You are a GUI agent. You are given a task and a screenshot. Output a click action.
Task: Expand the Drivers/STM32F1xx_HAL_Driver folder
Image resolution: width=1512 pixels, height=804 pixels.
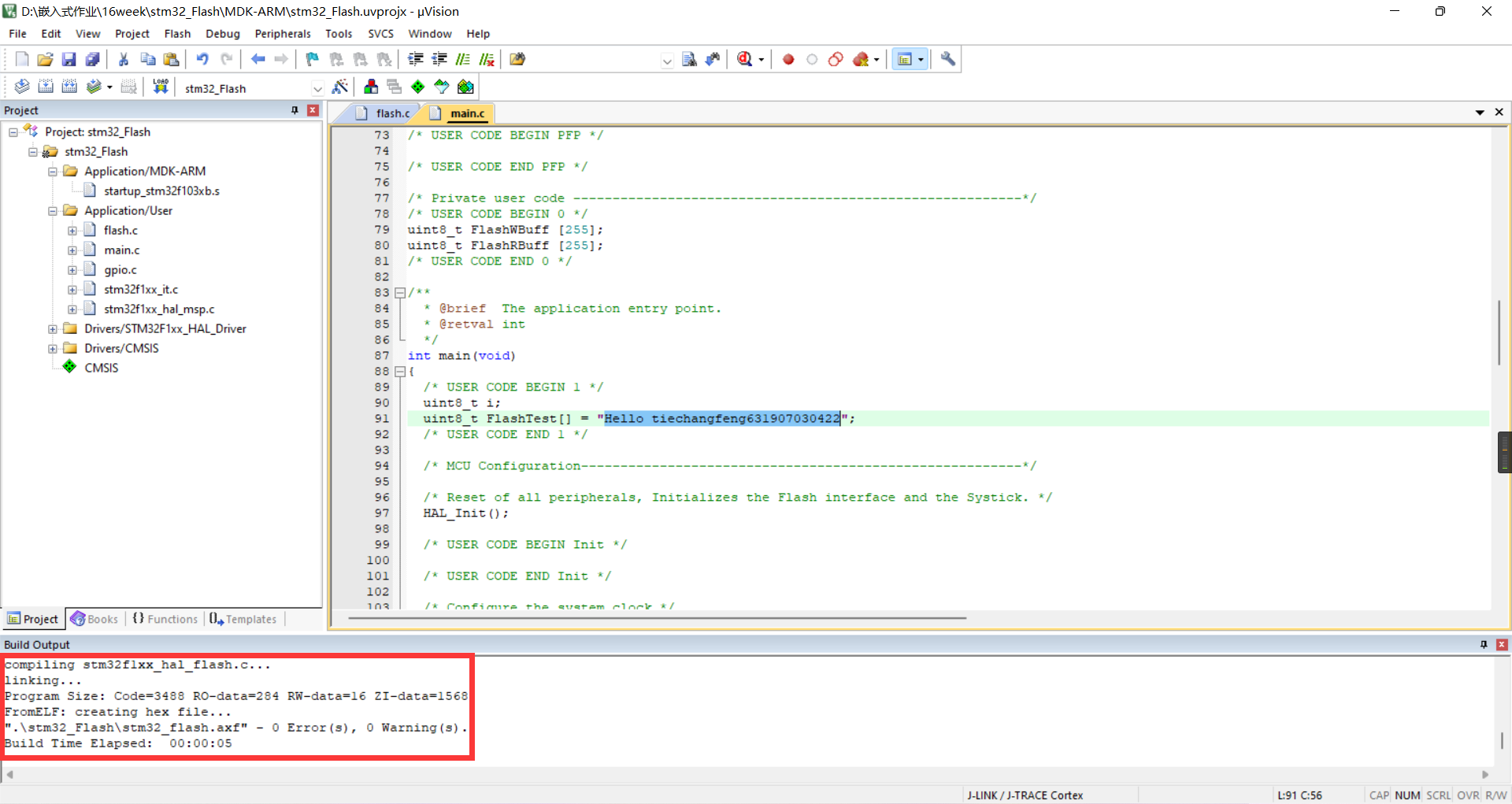tap(53, 329)
